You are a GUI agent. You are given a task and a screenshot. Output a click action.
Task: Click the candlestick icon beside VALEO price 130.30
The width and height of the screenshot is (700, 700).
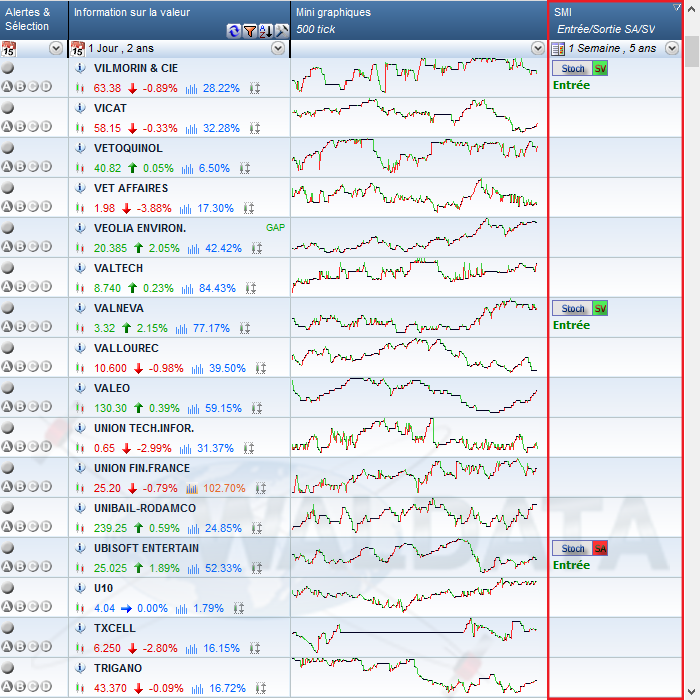click(80, 408)
